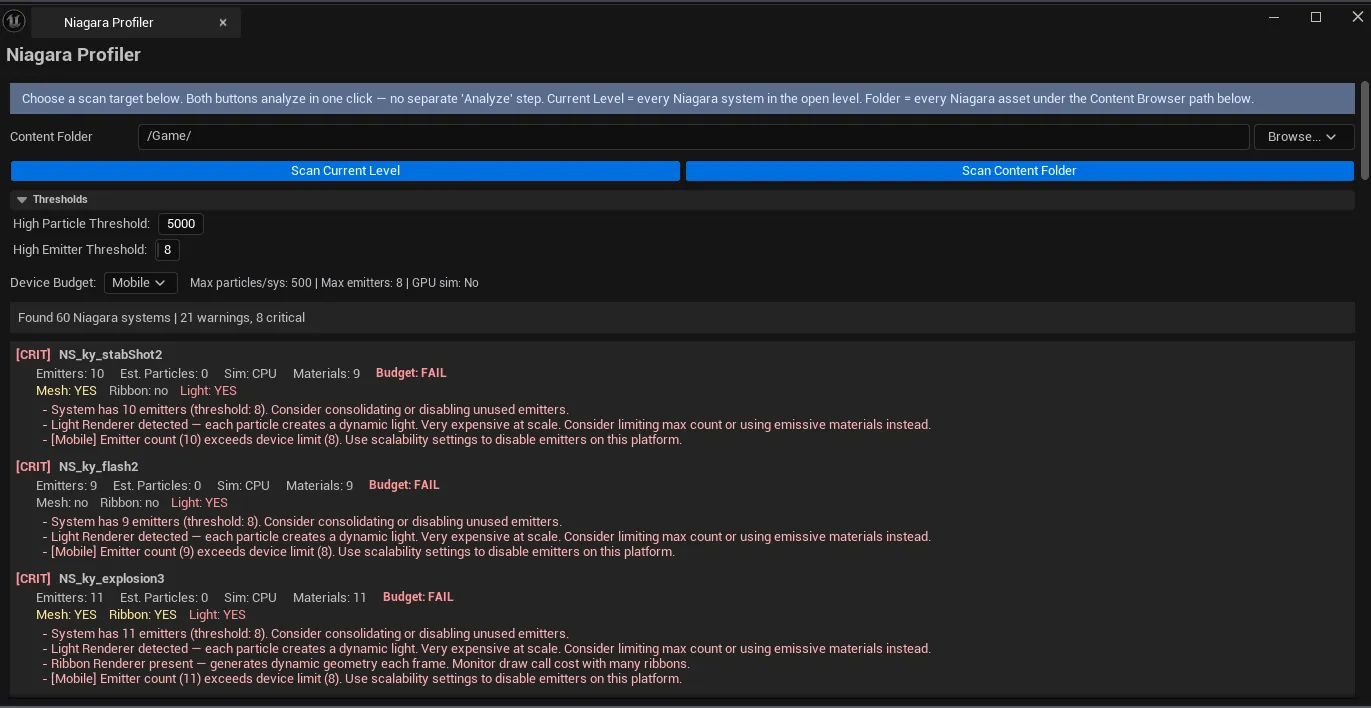Click 'Emitters: 9' text

point(66,486)
